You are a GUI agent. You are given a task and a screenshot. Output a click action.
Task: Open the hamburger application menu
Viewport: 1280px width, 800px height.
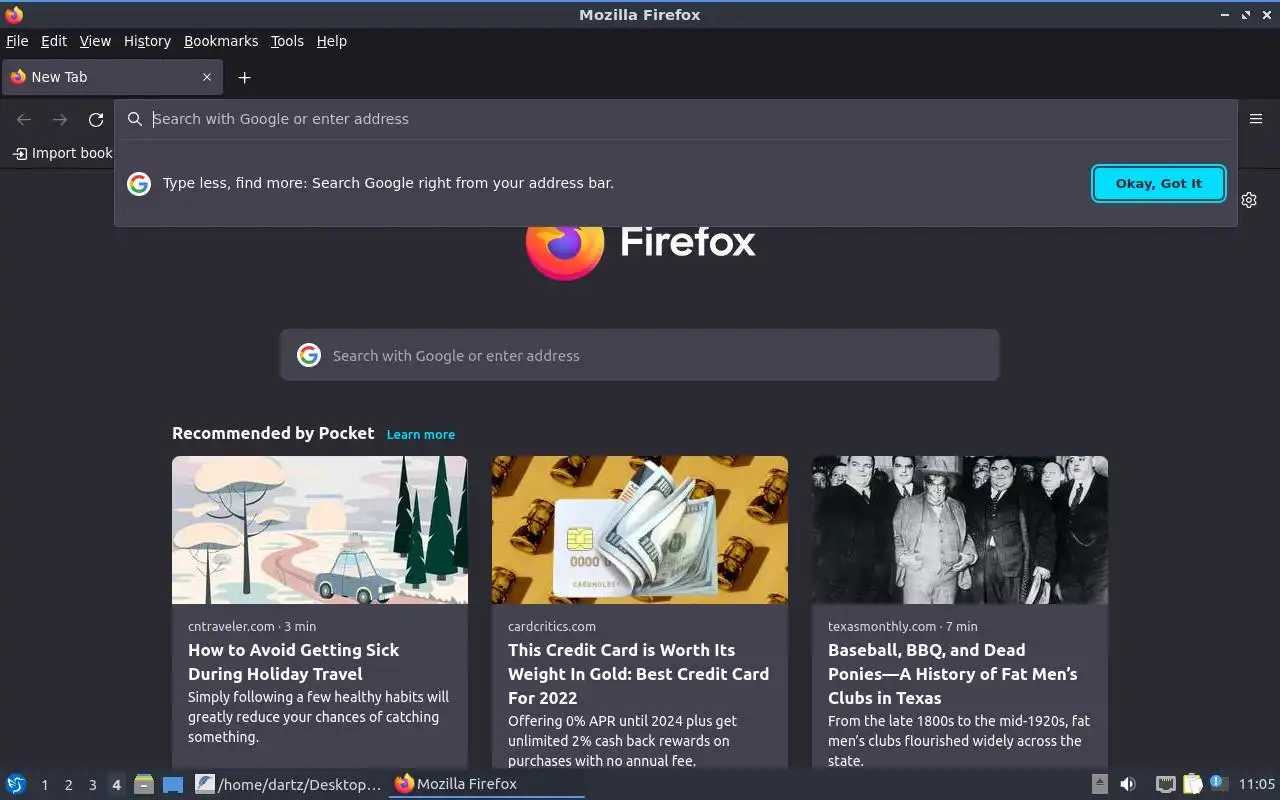[1256, 118]
